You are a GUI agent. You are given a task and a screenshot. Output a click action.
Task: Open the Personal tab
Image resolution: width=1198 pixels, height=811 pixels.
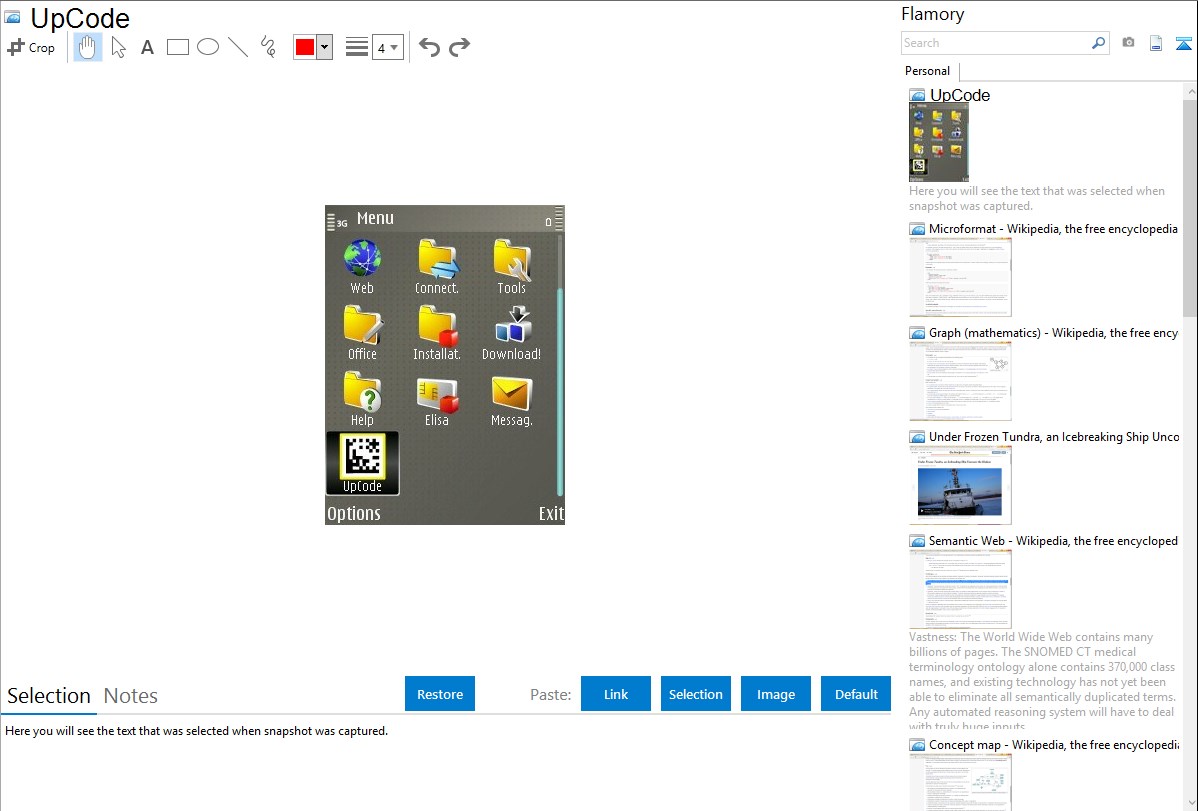point(927,71)
